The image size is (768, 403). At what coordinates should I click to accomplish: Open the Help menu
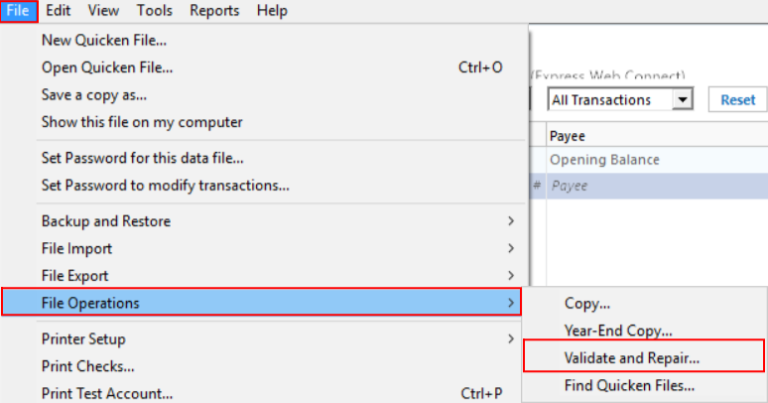272,11
